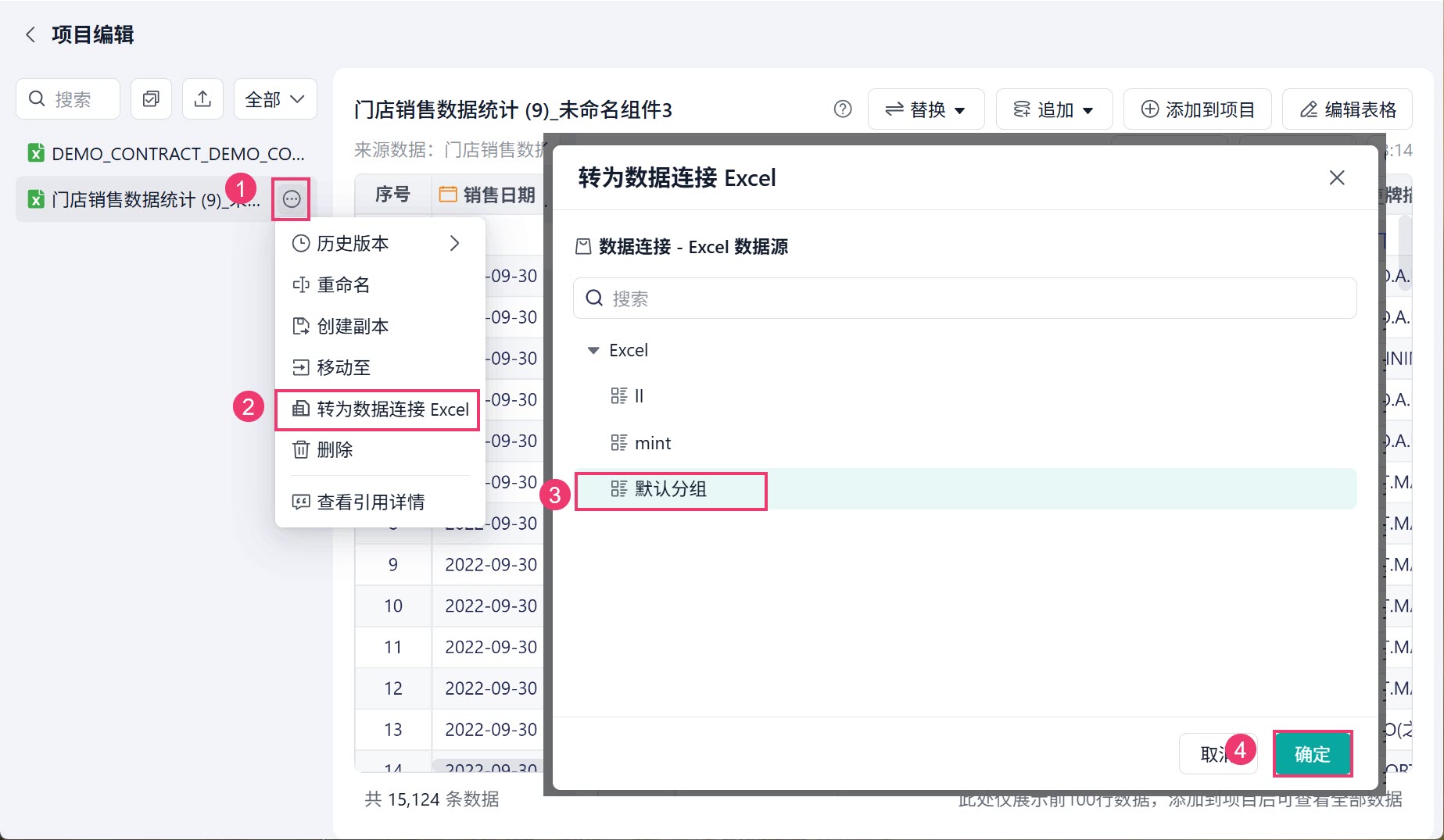Image resolution: width=1444 pixels, height=840 pixels.
Task: Select the 门店销售数据统计 (9) file in sidebar
Action: (x=145, y=199)
